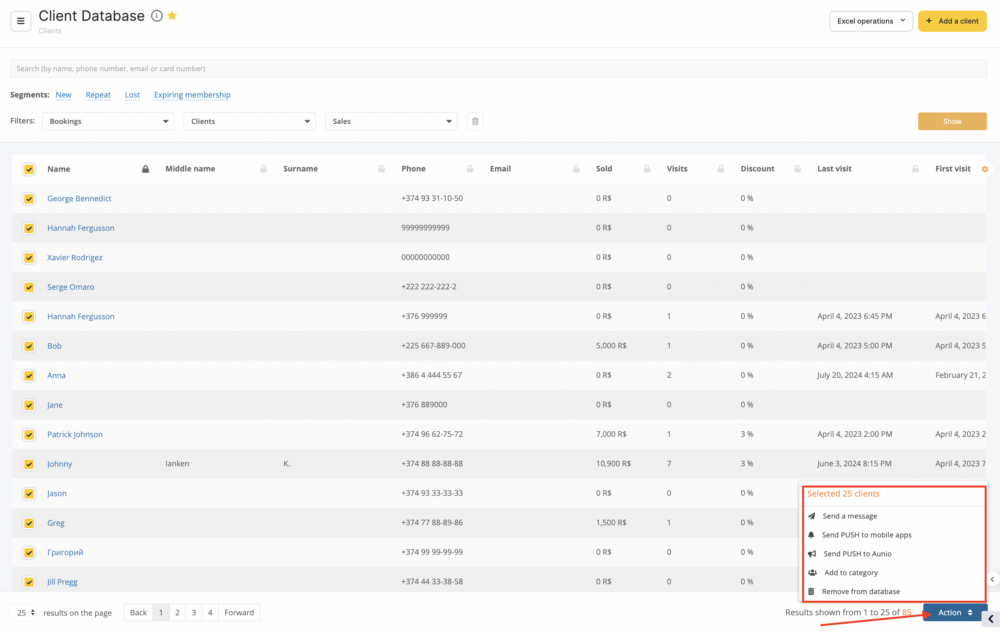Click the Visits column header
The width and height of the screenshot is (1000, 633).
click(677, 169)
